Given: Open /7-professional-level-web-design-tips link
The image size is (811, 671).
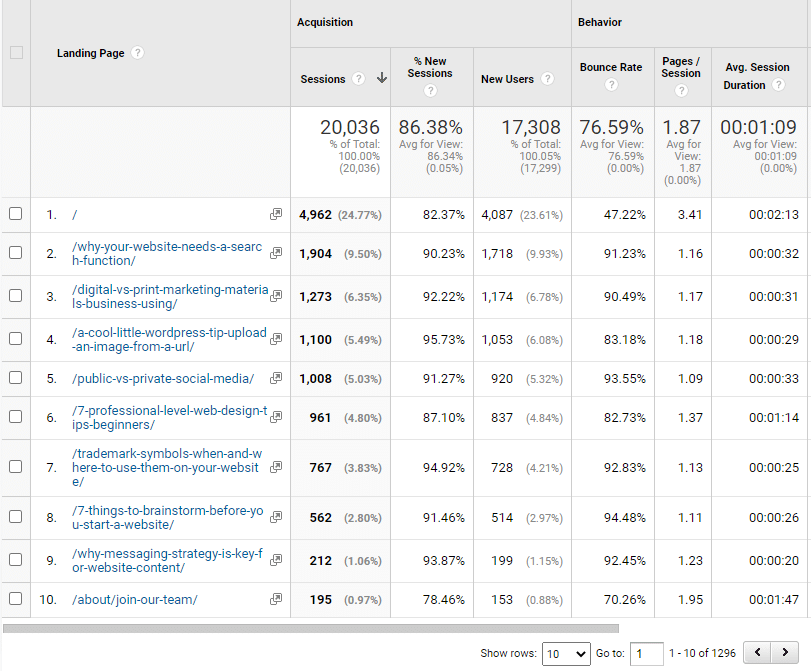Looking at the screenshot, I should click(x=170, y=417).
